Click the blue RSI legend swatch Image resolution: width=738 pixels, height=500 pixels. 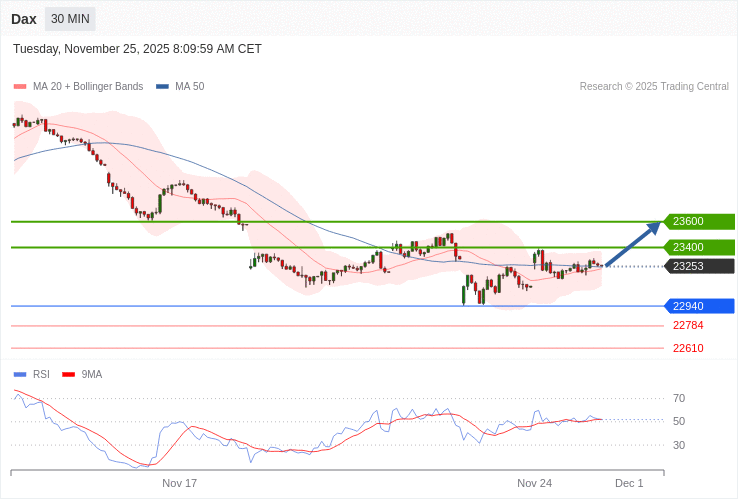(20, 375)
